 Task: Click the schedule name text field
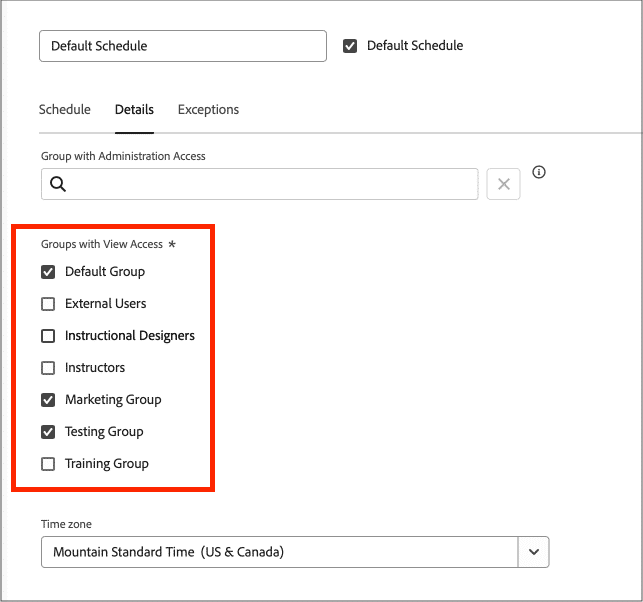(x=182, y=46)
